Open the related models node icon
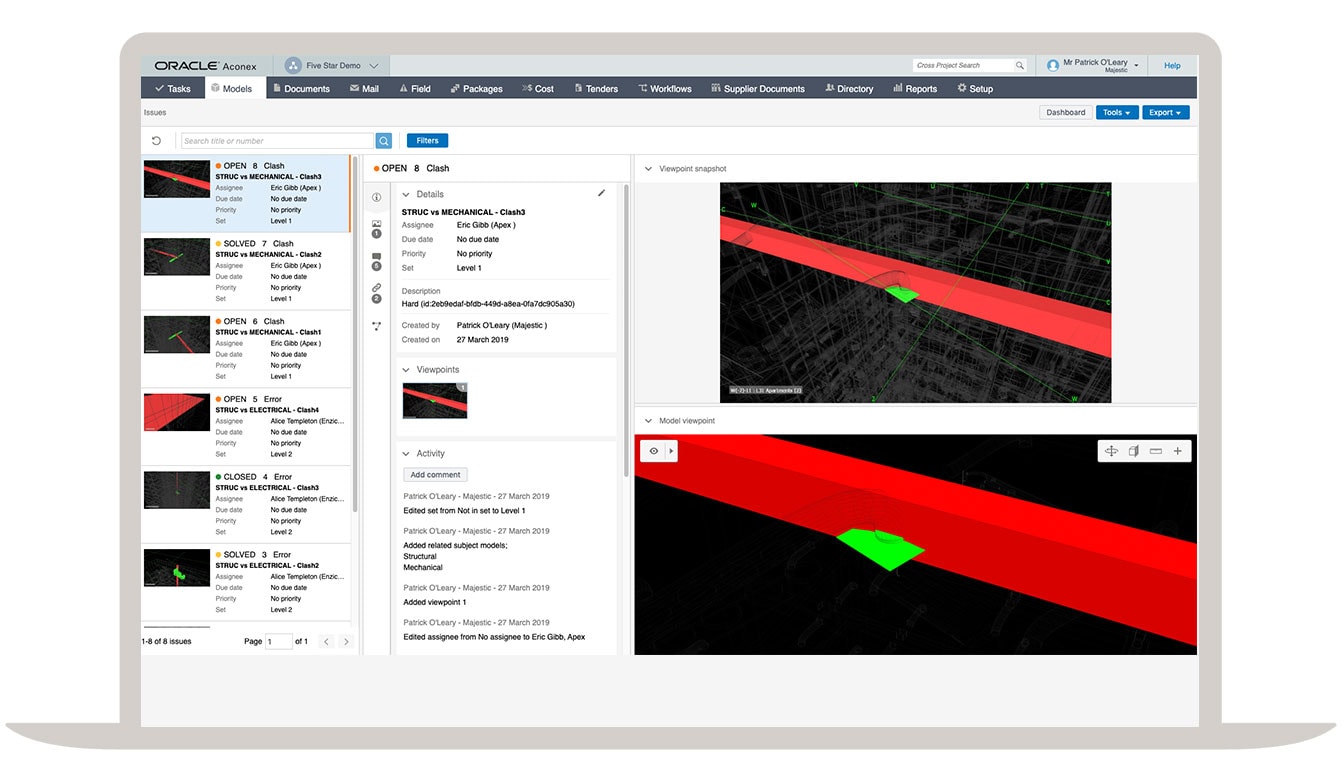This screenshot has width=1344, height=764. [377, 325]
